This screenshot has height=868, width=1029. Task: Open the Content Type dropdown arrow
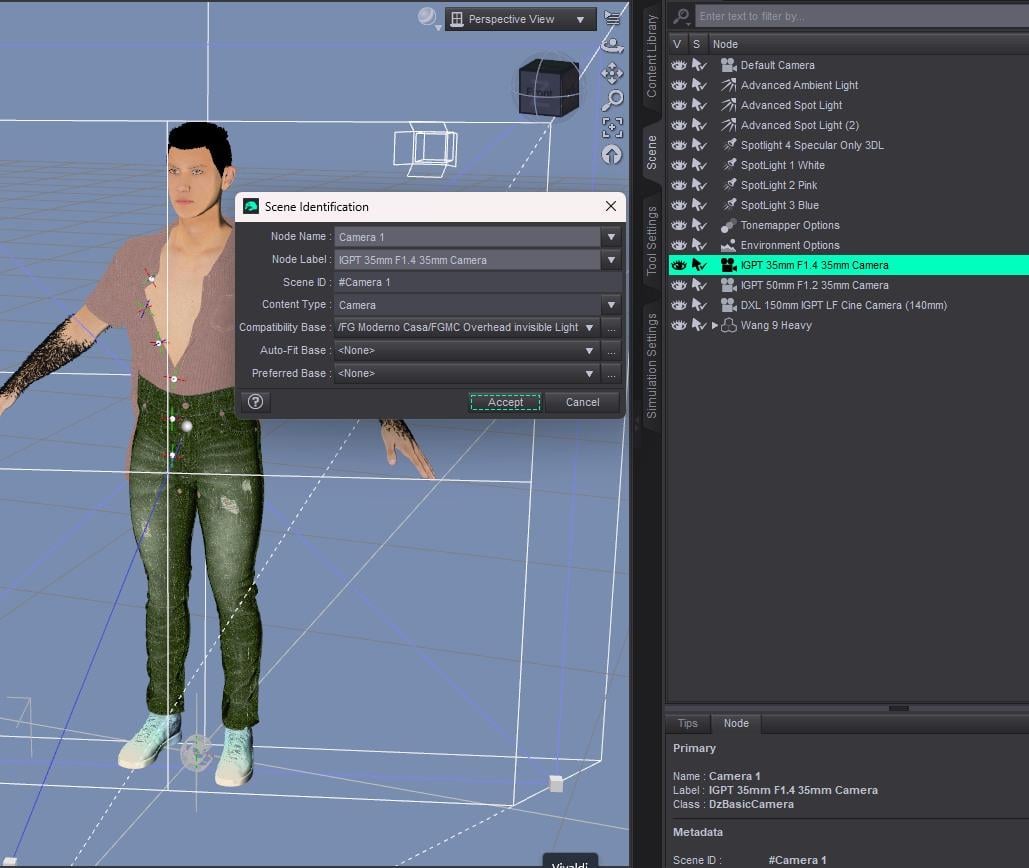click(611, 305)
